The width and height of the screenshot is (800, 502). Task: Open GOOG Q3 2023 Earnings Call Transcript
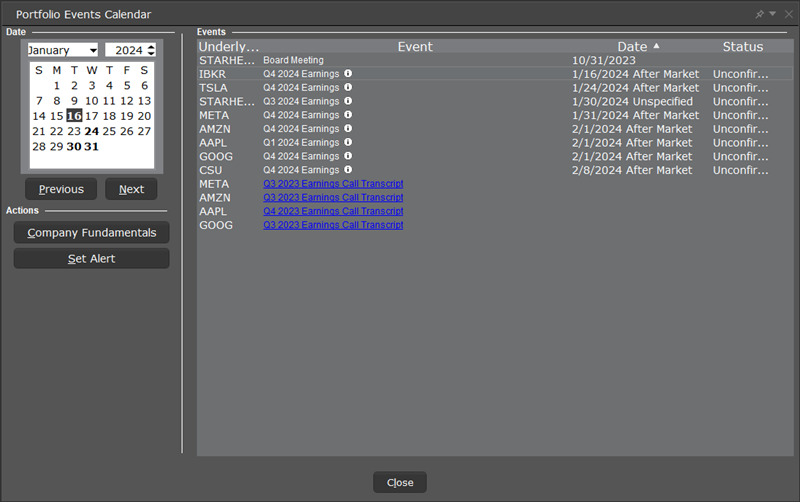(333, 225)
